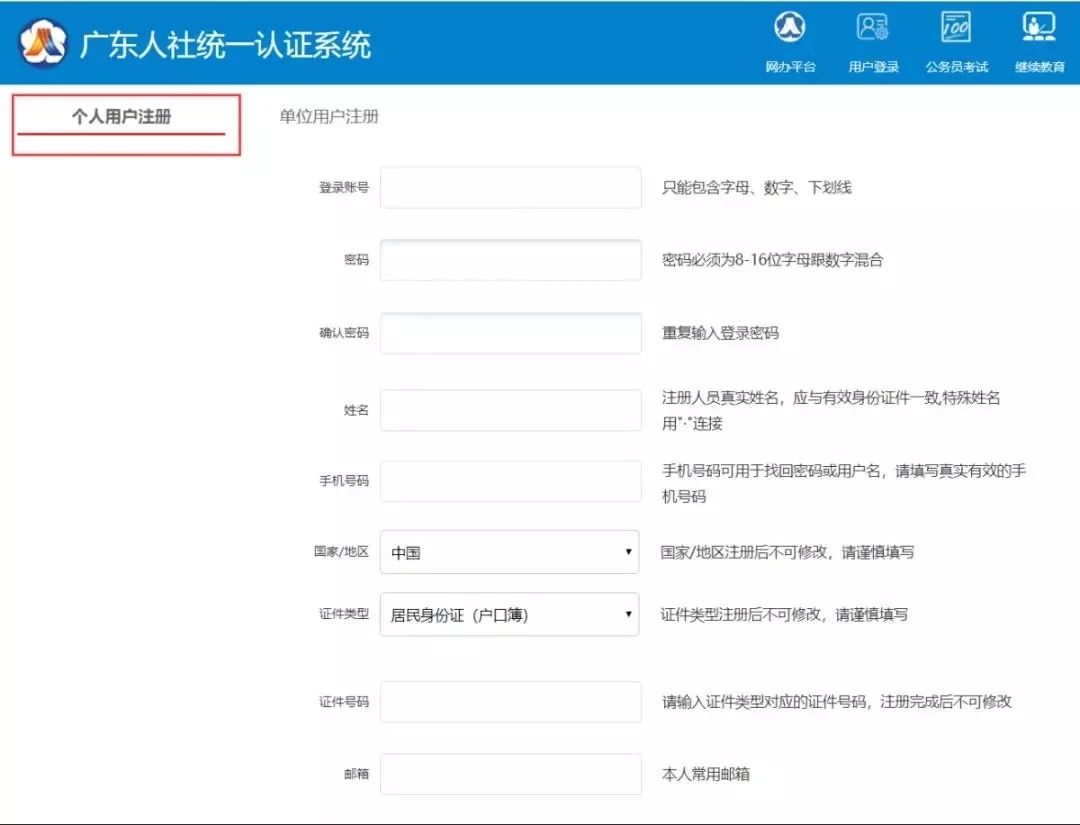The height and width of the screenshot is (825, 1080).
Task: Click the 网办平台 globe icon
Action: tap(790, 28)
